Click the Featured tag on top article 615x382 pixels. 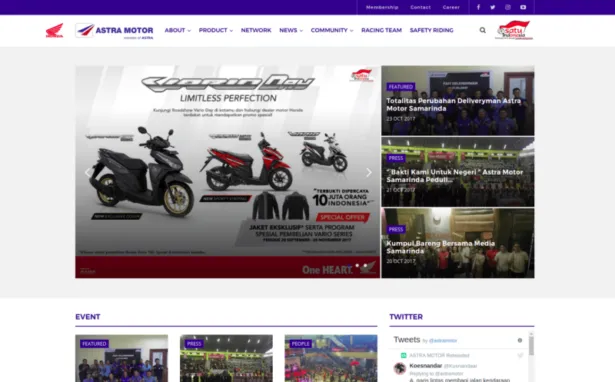[401, 87]
